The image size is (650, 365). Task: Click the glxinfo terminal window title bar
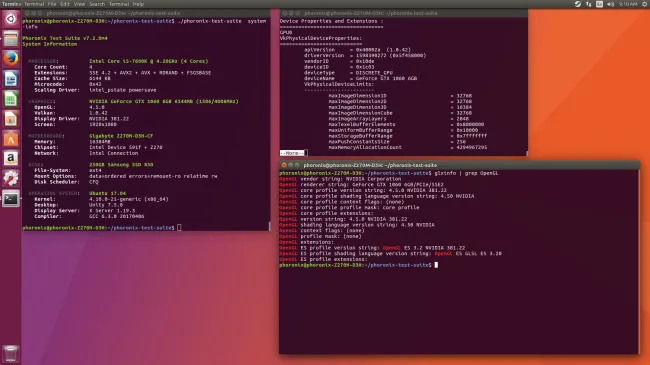pos(459,165)
